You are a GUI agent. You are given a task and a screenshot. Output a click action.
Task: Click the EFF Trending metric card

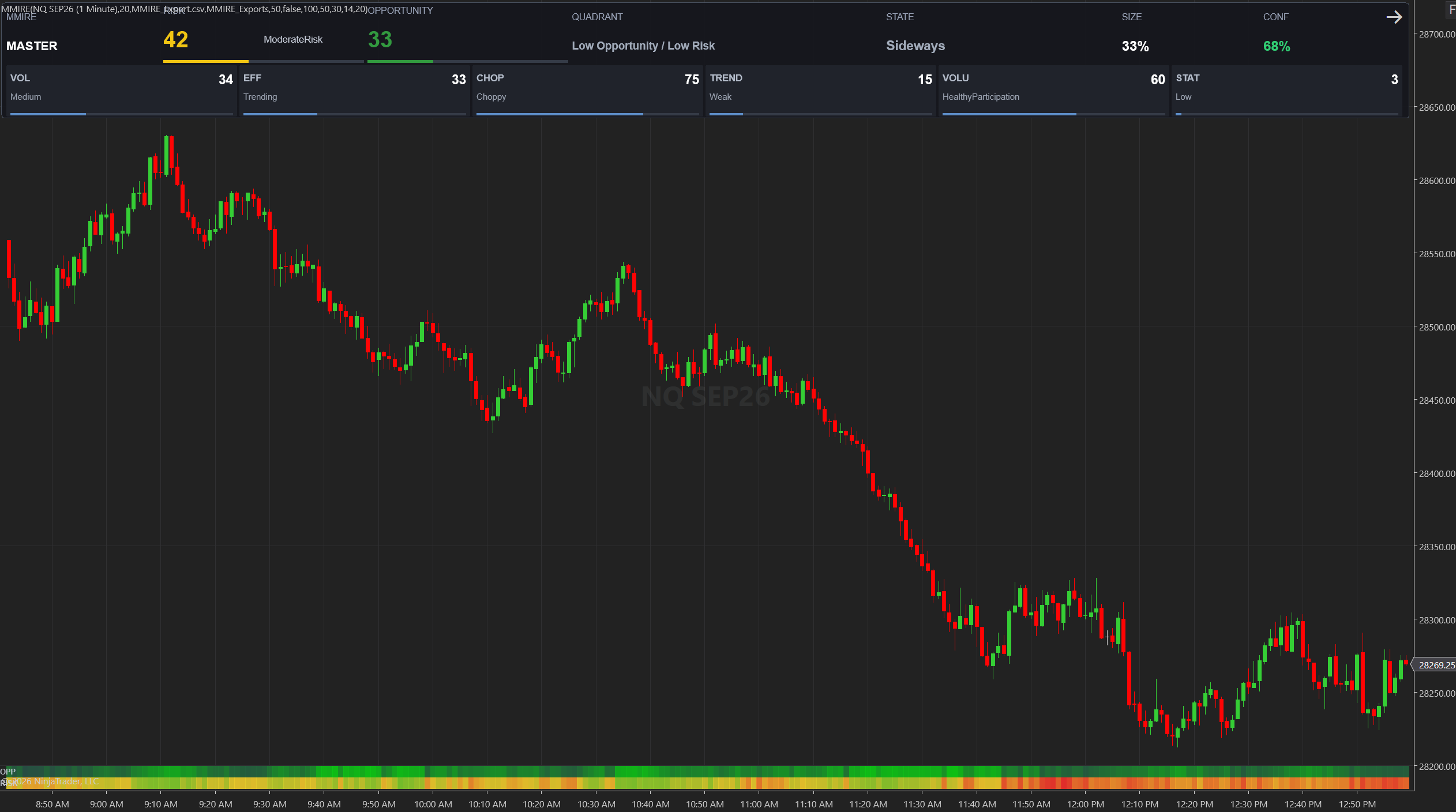tap(354, 91)
